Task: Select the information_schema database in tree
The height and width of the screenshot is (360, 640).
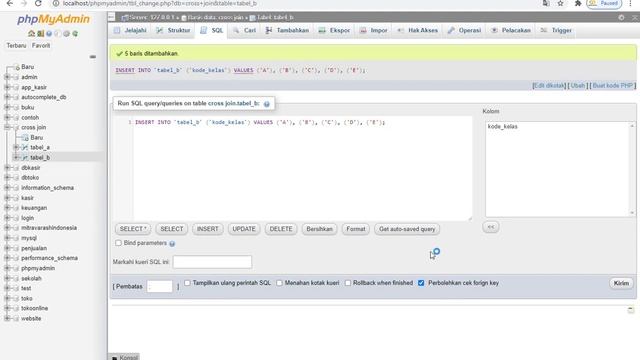Action: tap(47, 188)
